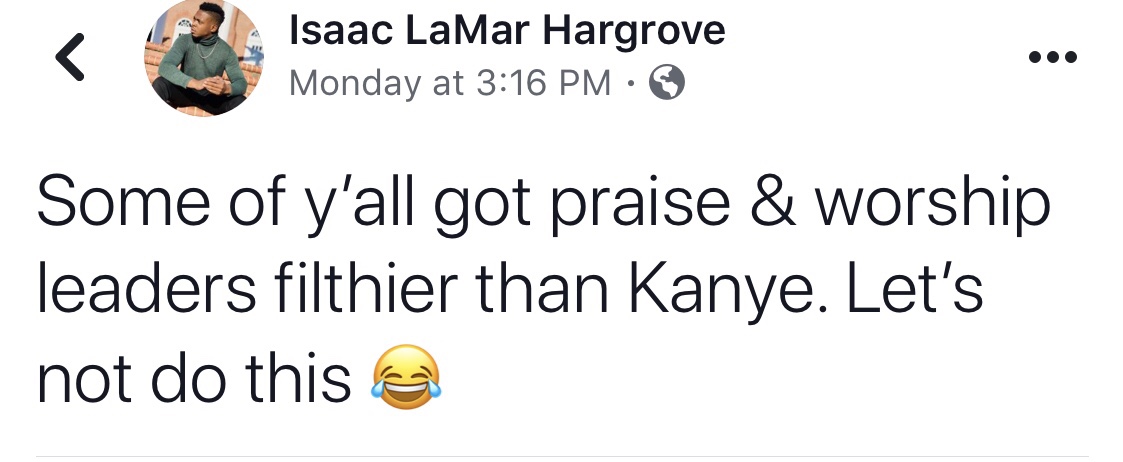Tap the first name Isaac in header

pos(341,32)
